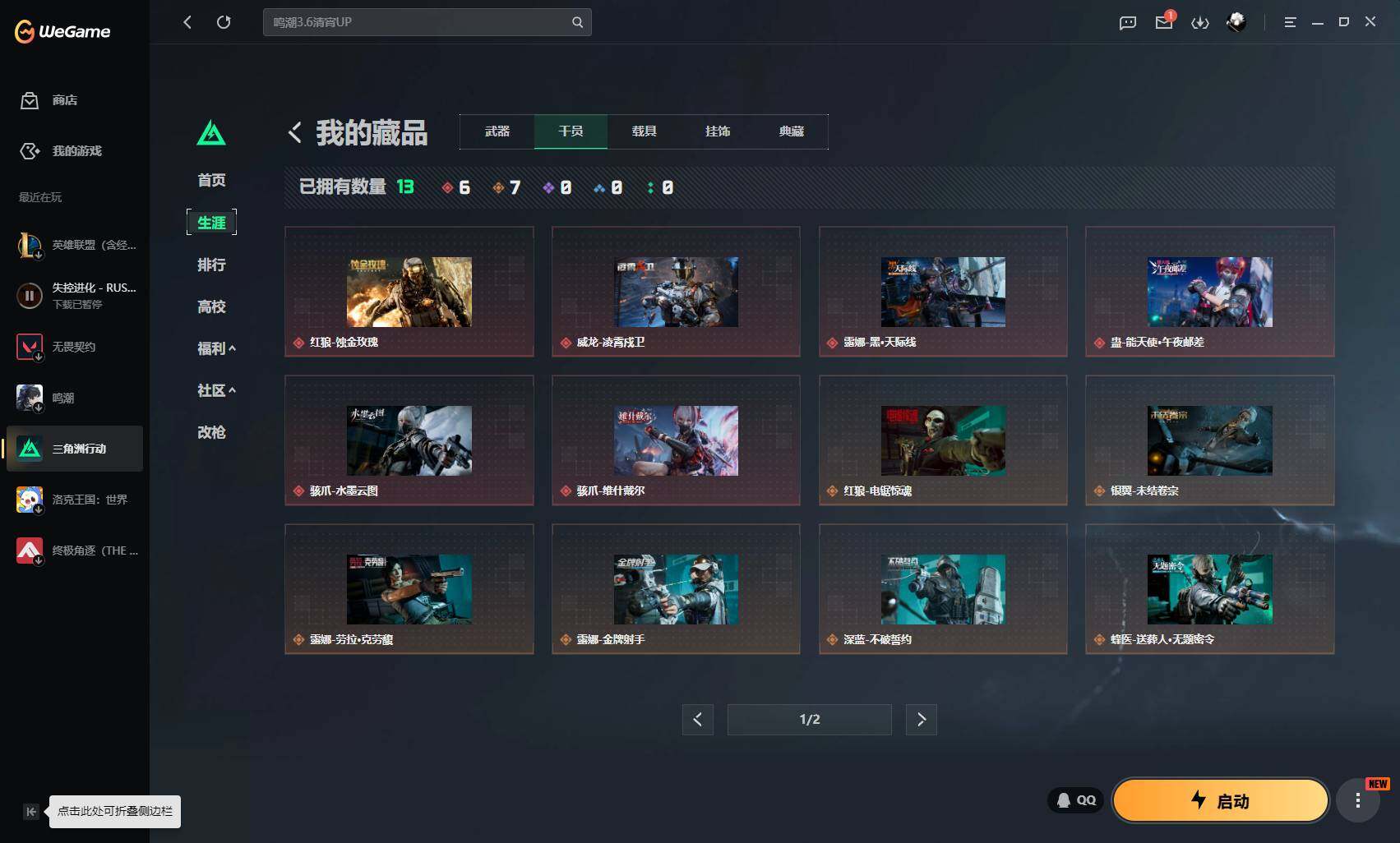Filter by blue rarity icon showing 0

pyautogui.click(x=608, y=187)
